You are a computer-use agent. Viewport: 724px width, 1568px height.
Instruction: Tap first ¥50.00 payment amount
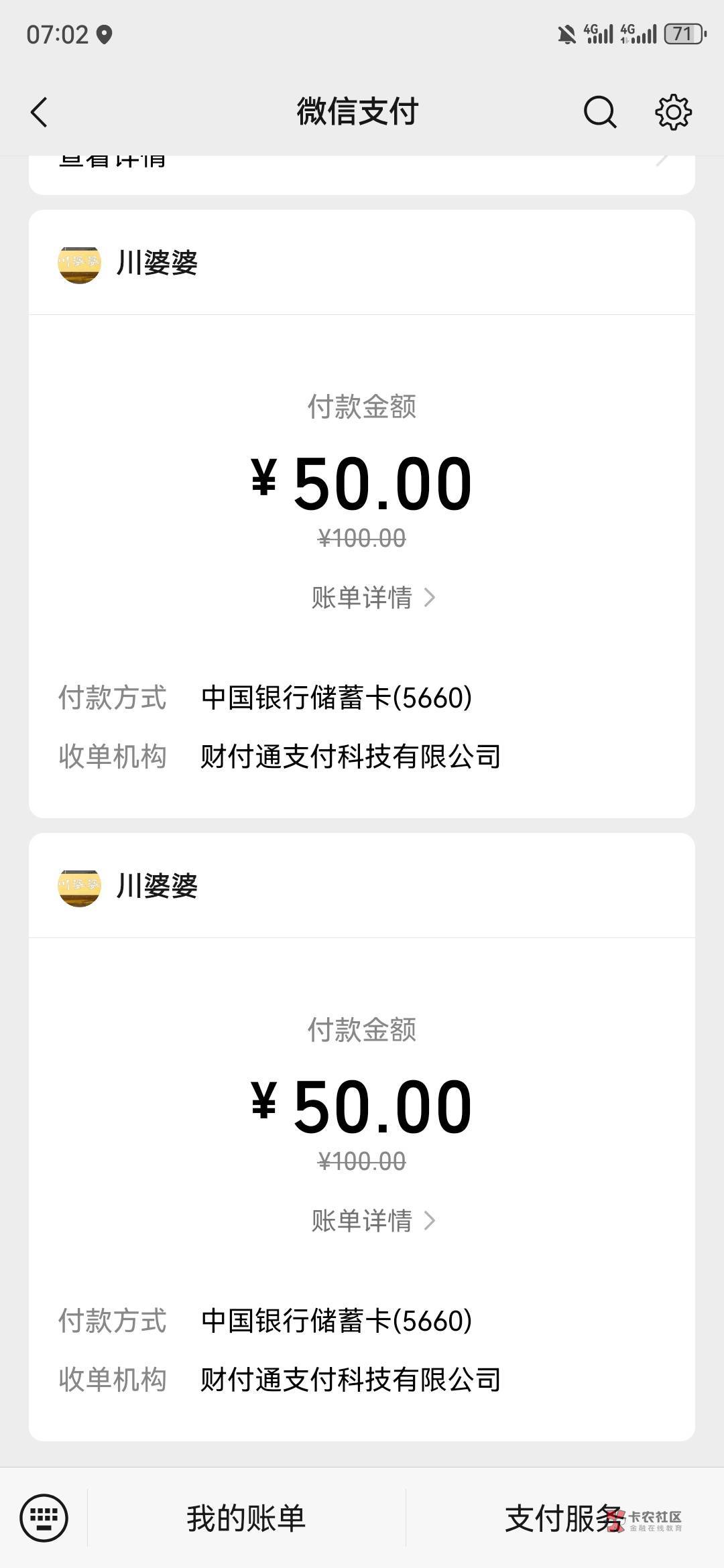[362, 484]
